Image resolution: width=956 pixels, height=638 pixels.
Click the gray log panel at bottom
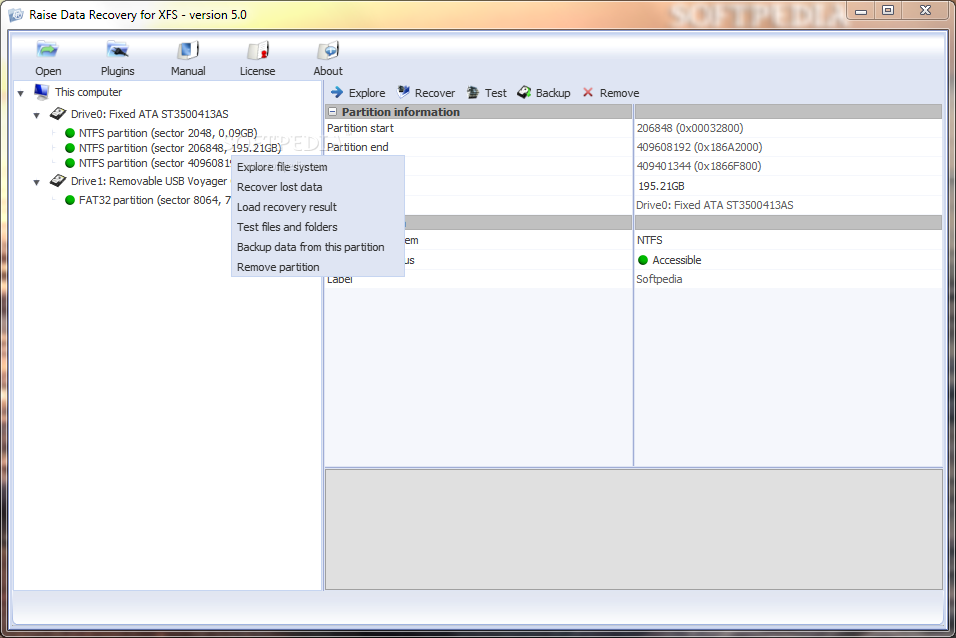[633, 529]
